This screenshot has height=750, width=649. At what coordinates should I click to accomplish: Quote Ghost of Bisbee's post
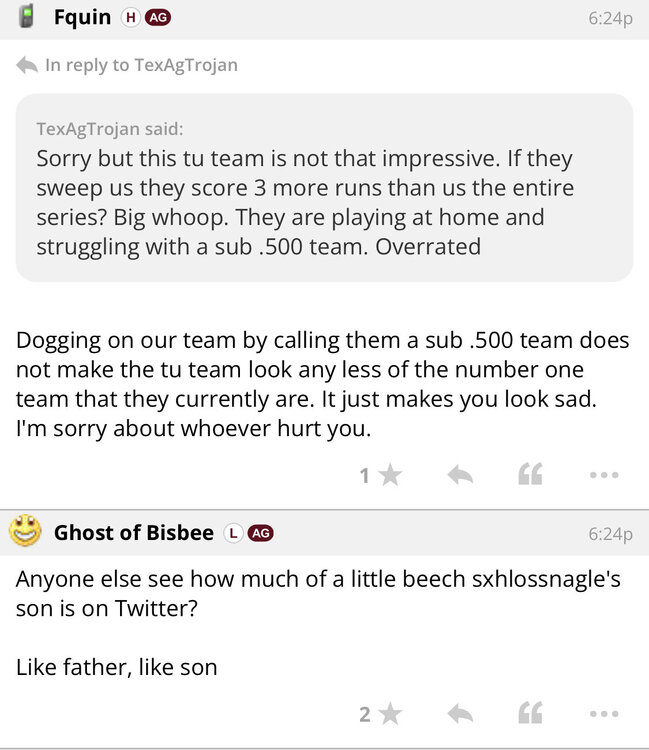tap(530, 714)
